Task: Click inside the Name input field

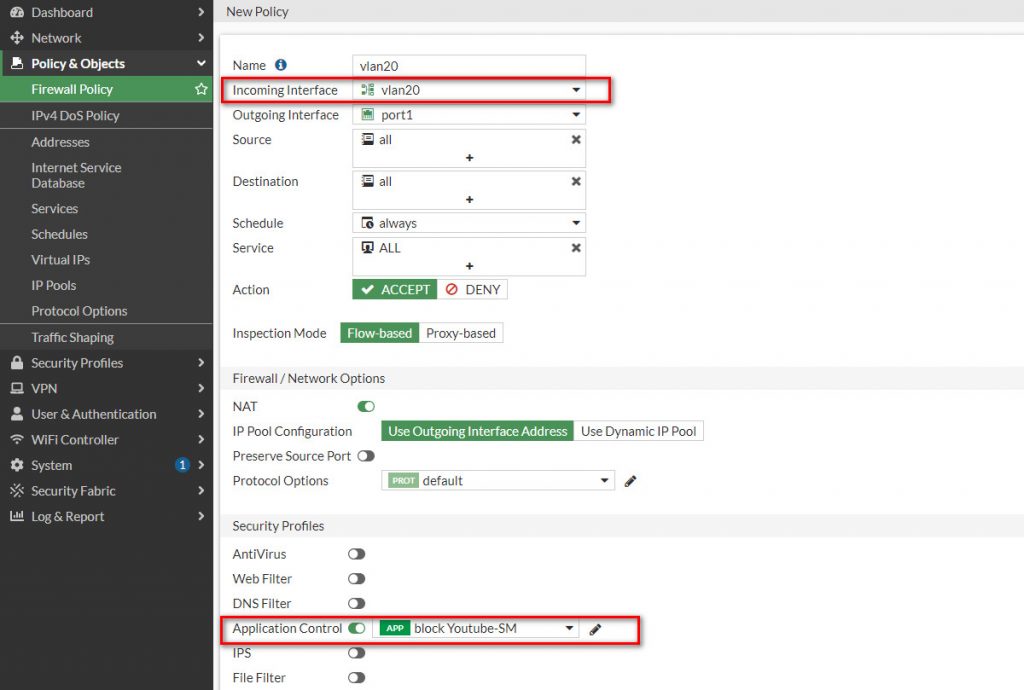Action: 468,66
